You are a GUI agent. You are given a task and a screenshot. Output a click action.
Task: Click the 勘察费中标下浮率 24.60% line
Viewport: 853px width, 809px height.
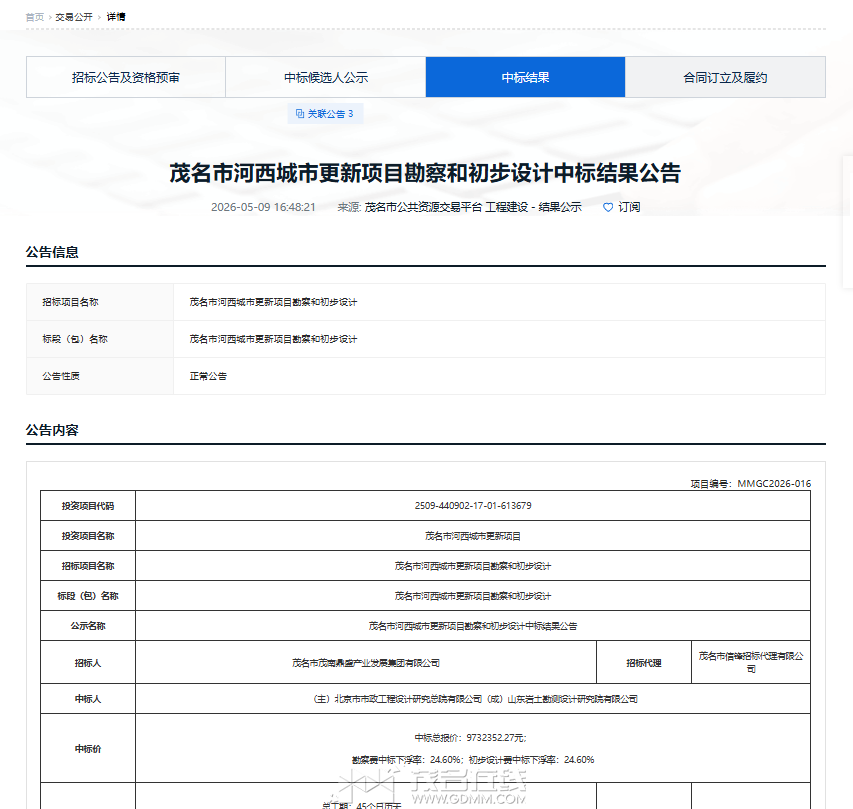coord(473,759)
